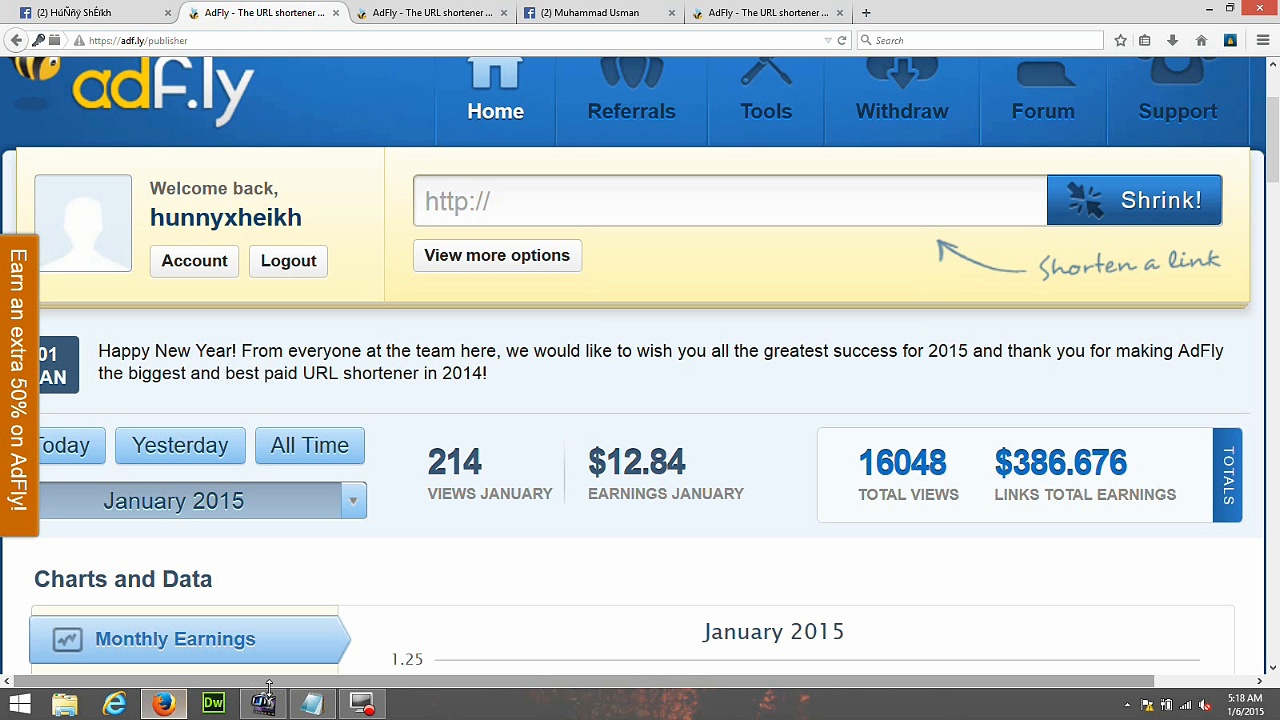Click the magnifier icon in search box
This screenshot has width=1280, height=720.
point(866,40)
